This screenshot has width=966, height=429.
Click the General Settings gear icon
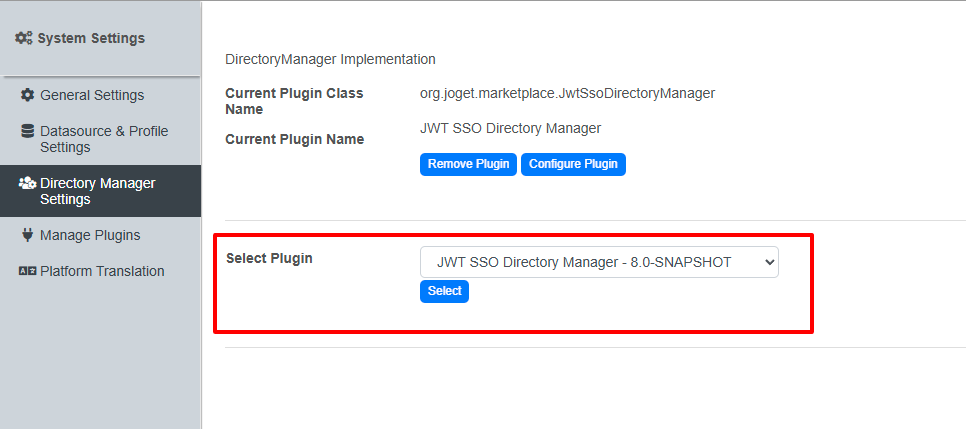(28, 95)
